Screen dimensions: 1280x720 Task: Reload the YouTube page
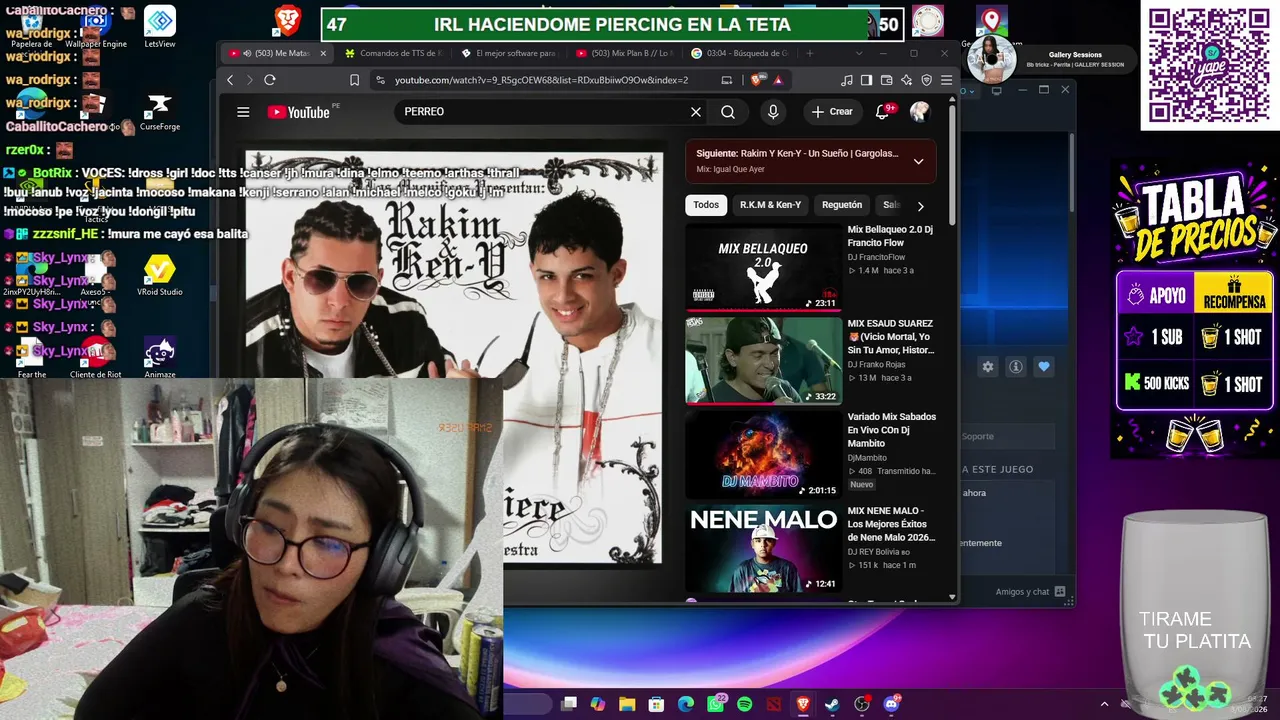click(x=270, y=80)
